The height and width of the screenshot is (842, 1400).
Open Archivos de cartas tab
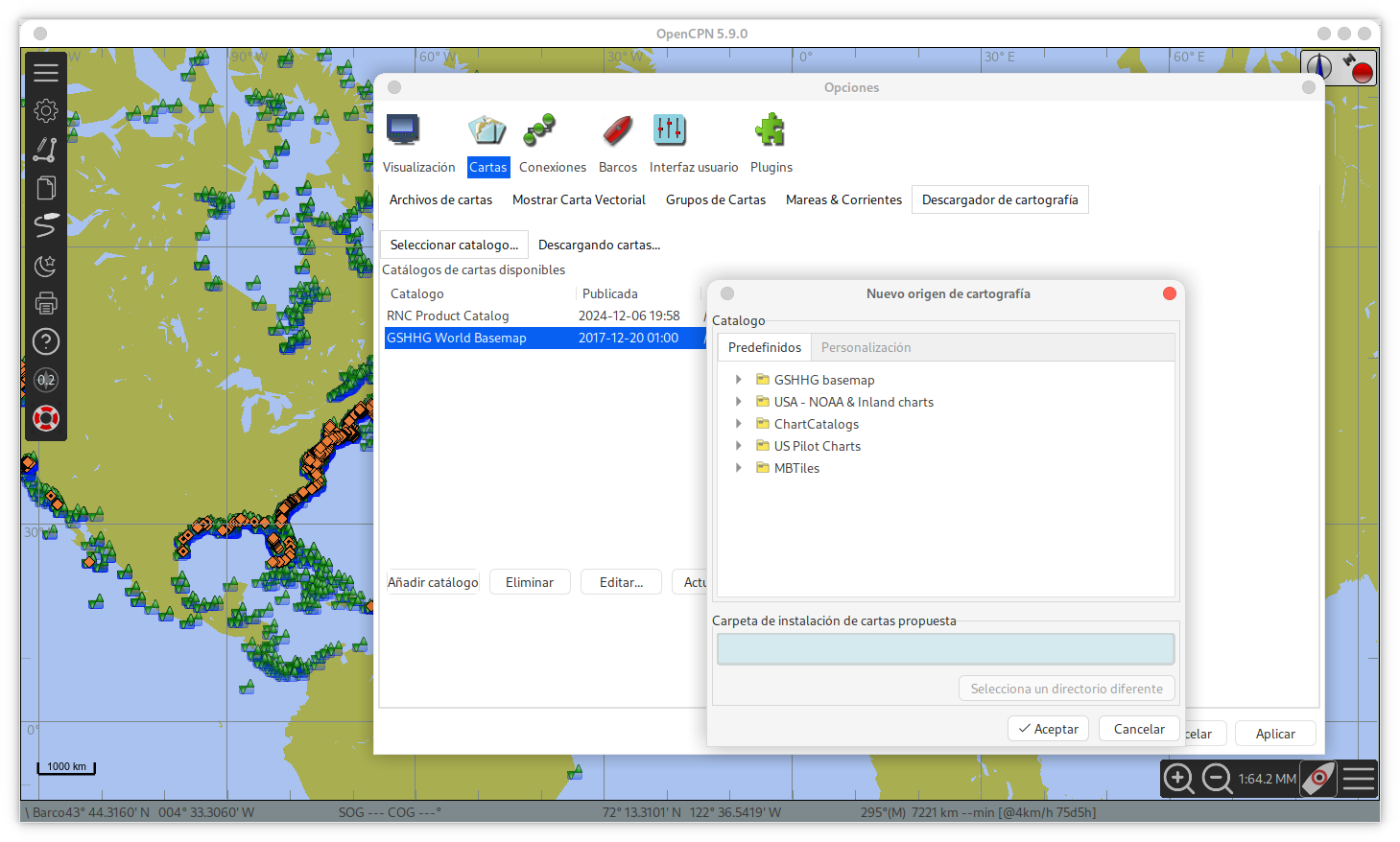click(440, 199)
